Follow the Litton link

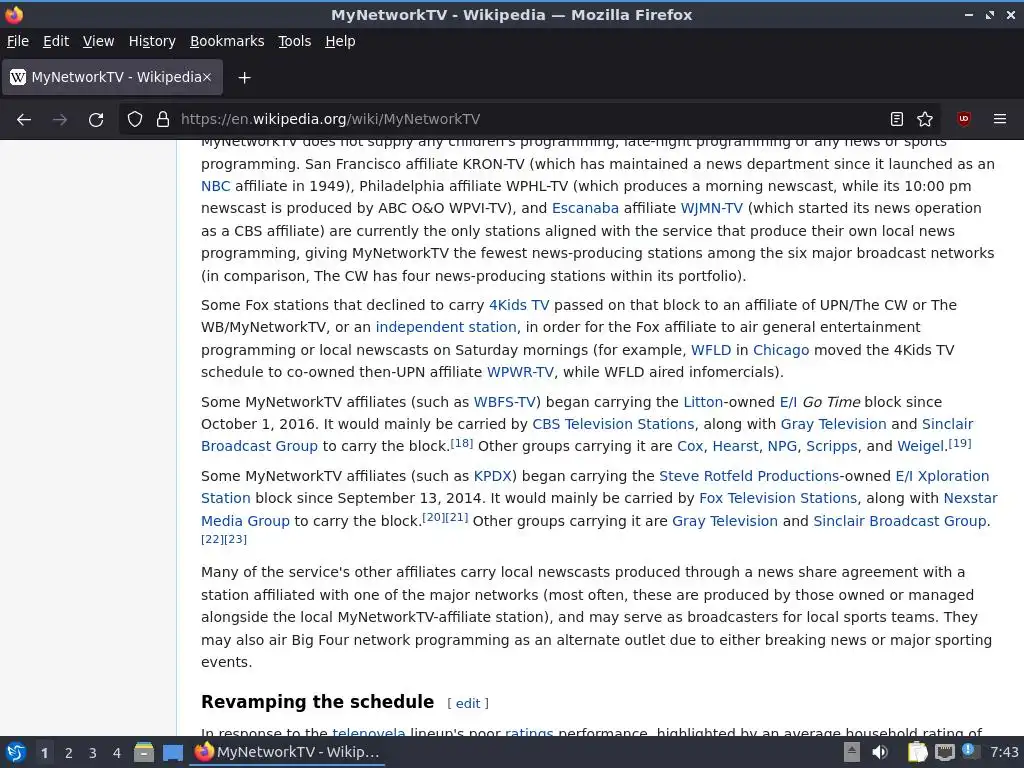(x=703, y=402)
